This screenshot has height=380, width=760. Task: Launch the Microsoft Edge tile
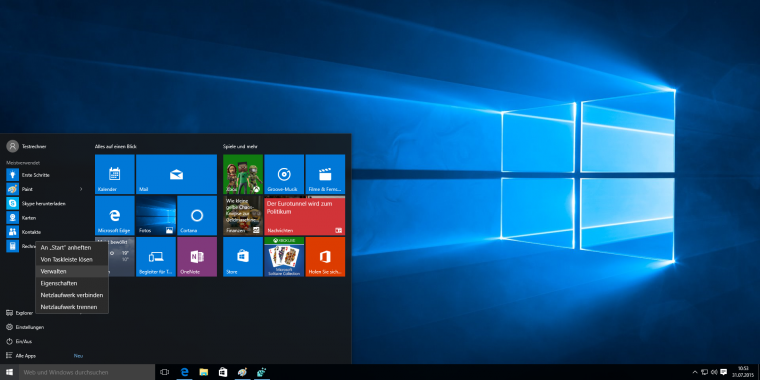[x=114, y=216]
